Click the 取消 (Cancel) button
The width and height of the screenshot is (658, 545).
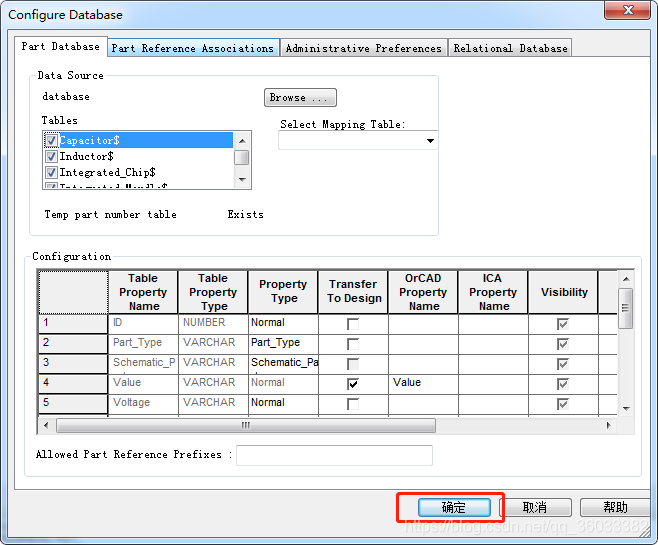coord(535,508)
